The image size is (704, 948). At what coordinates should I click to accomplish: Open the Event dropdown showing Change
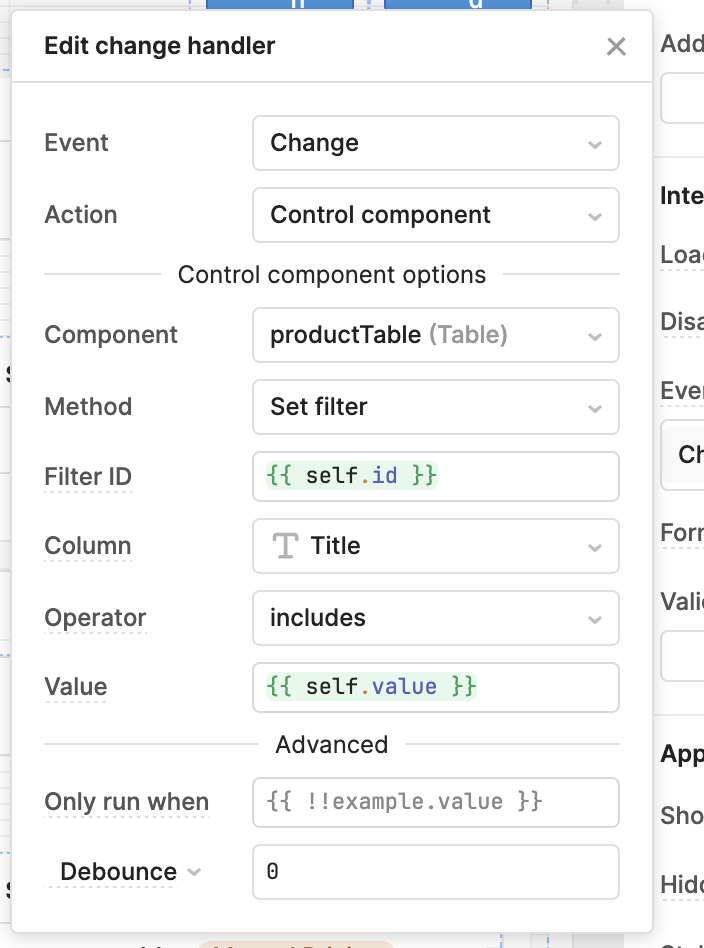pyautogui.click(x=435, y=143)
